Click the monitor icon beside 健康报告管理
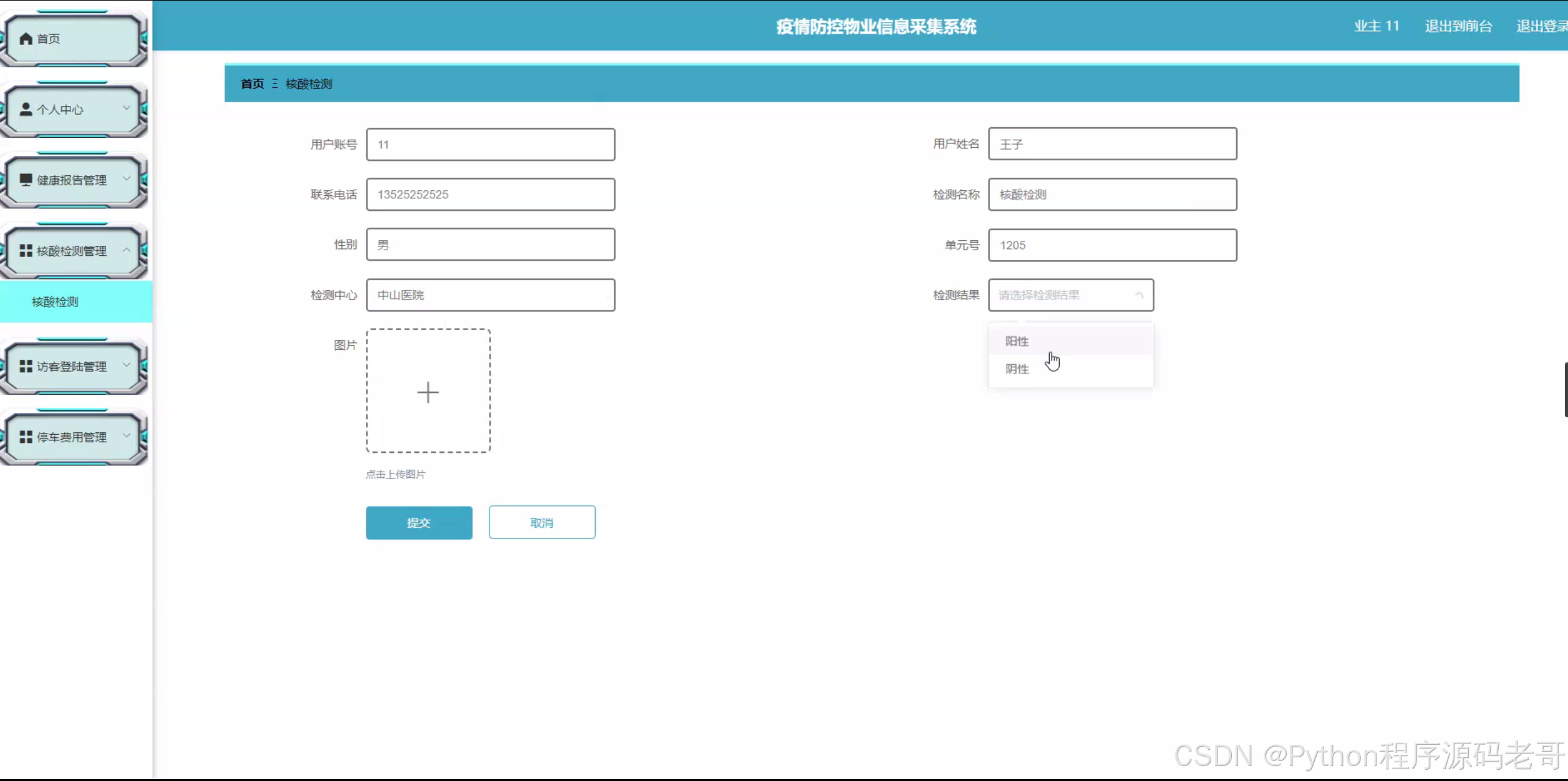Screen dimensions: 1568x781 [x=26, y=180]
